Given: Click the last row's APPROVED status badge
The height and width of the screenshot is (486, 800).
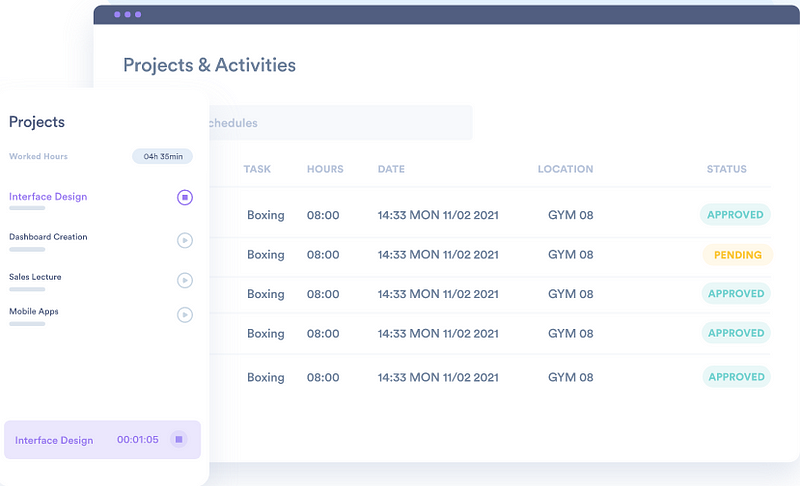Looking at the screenshot, I should click(x=736, y=377).
